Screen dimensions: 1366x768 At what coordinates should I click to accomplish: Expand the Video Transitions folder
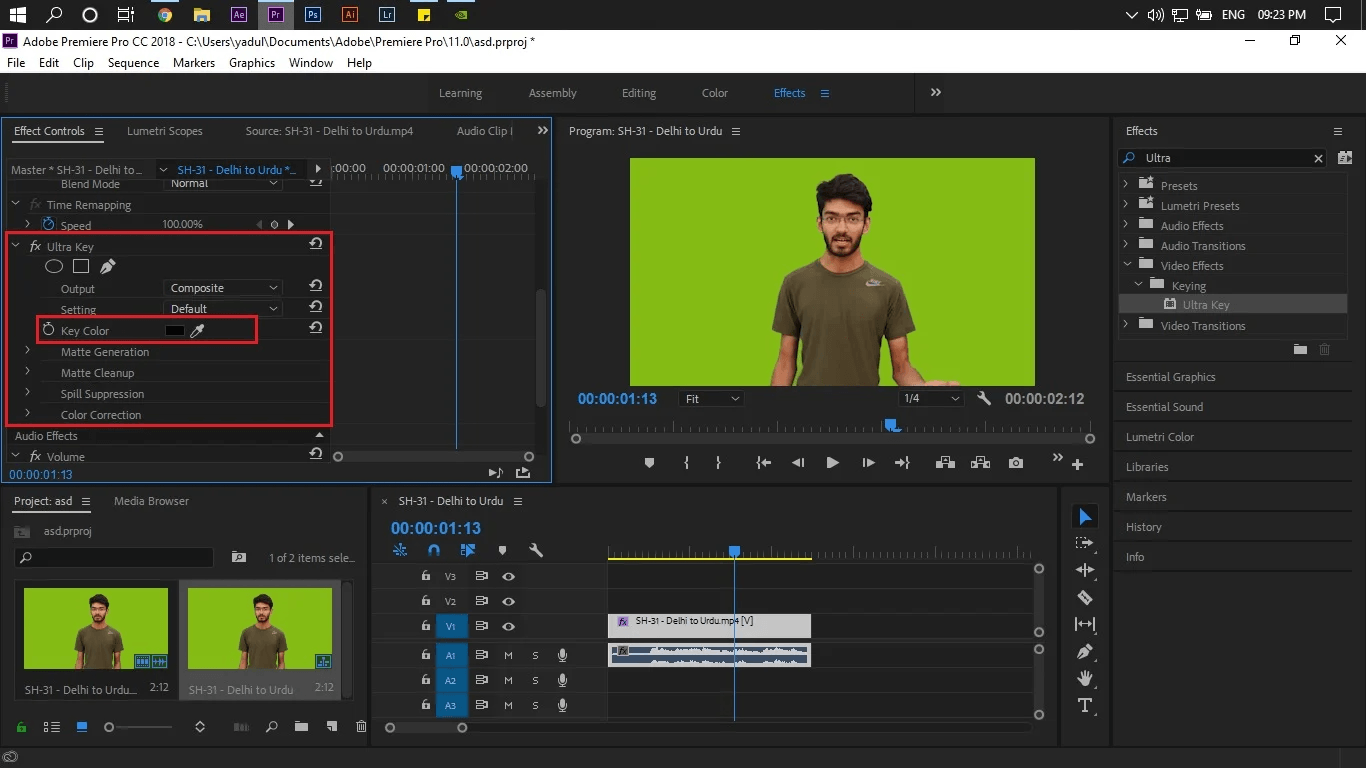(x=1126, y=325)
